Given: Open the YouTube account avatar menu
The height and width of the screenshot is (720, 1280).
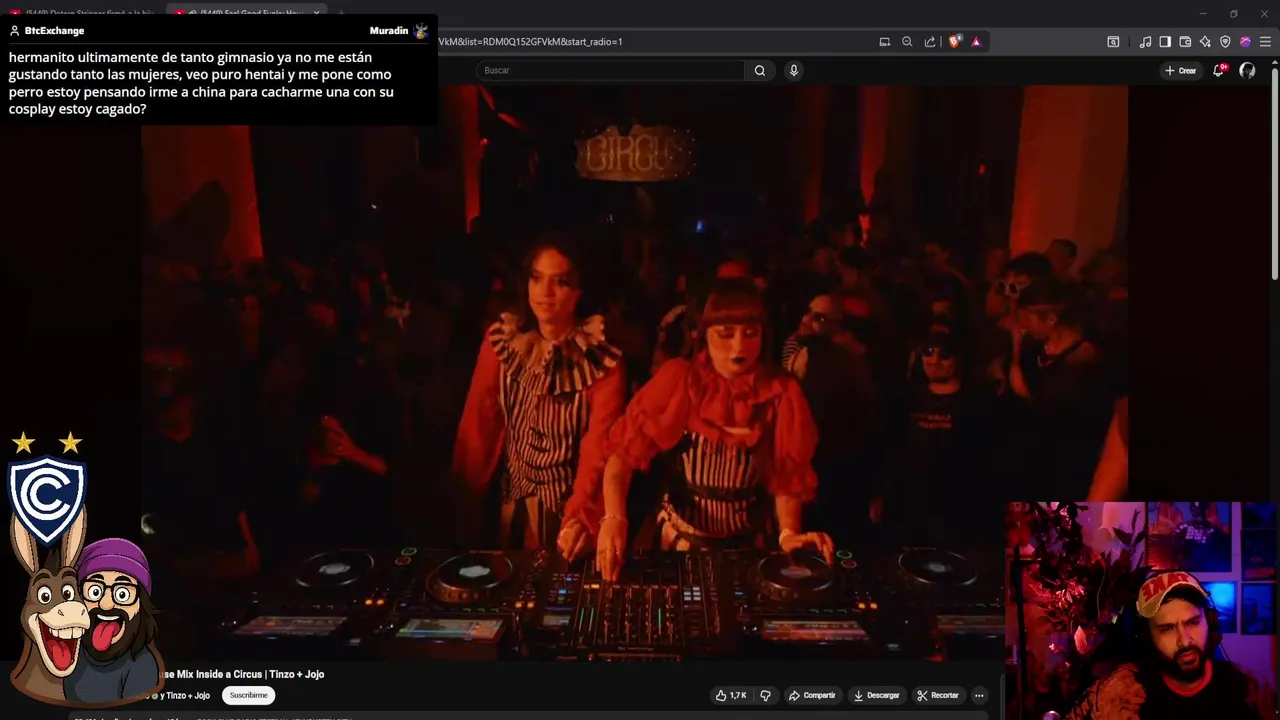Looking at the screenshot, I should [1247, 70].
